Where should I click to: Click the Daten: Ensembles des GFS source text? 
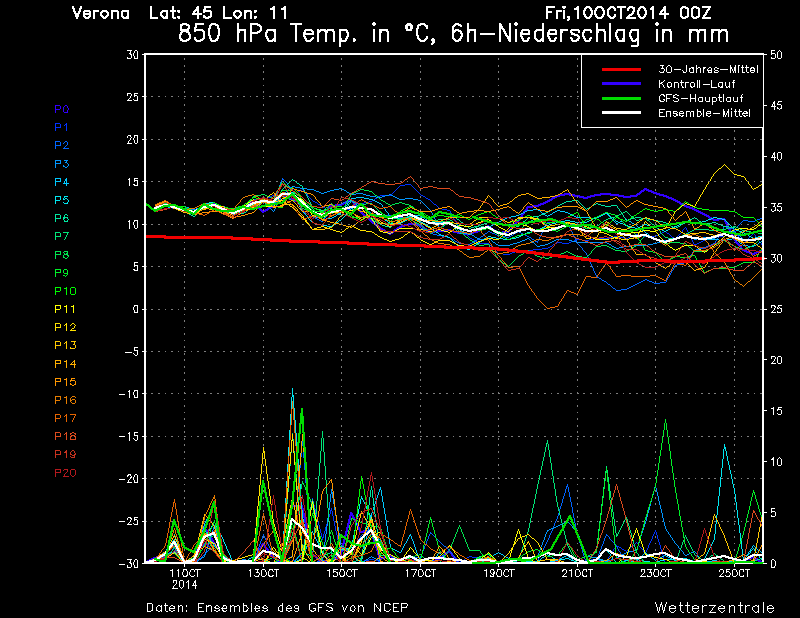tap(277, 607)
